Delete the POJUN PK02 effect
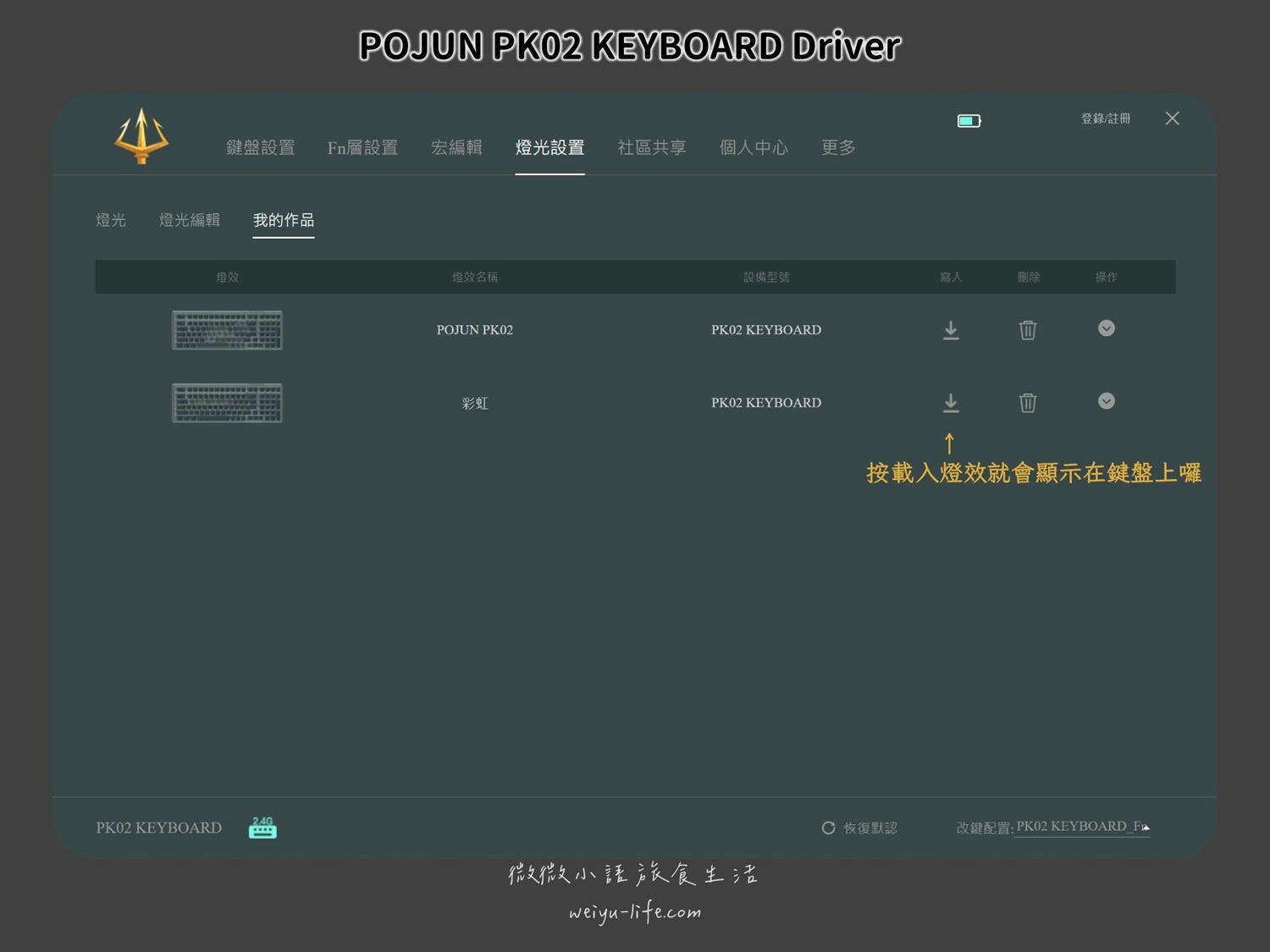1270x952 pixels. point(1028,330)
